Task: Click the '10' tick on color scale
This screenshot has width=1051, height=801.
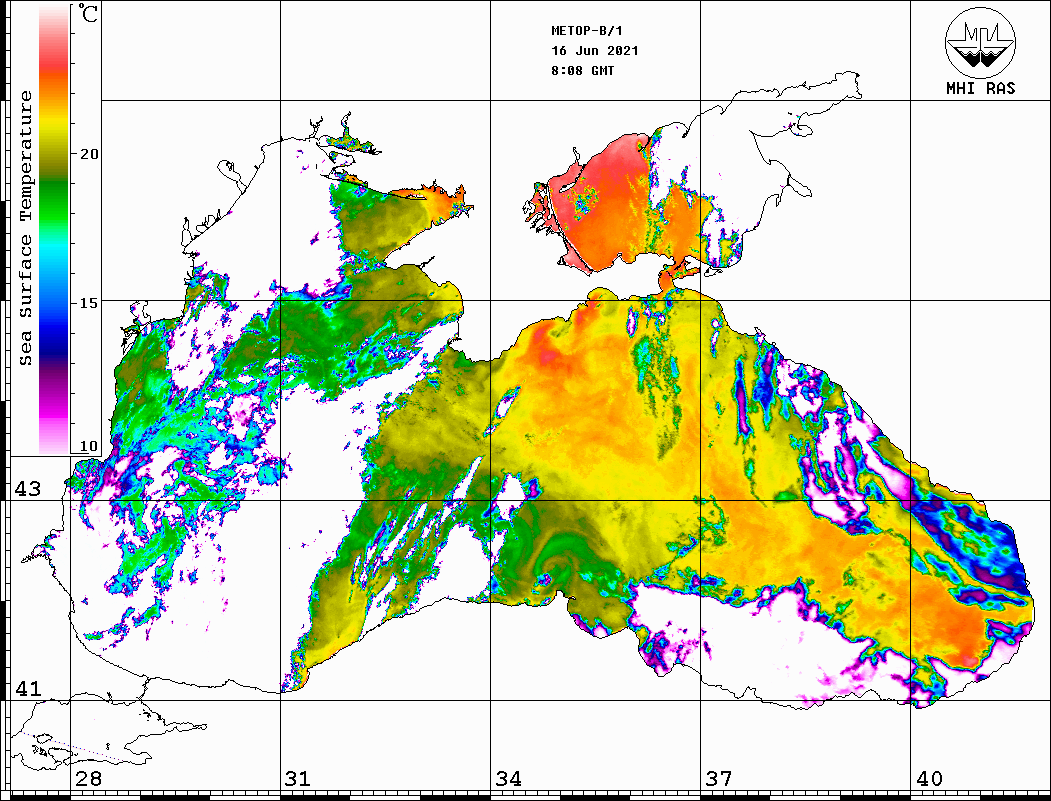Action: [x=89, y=446]
